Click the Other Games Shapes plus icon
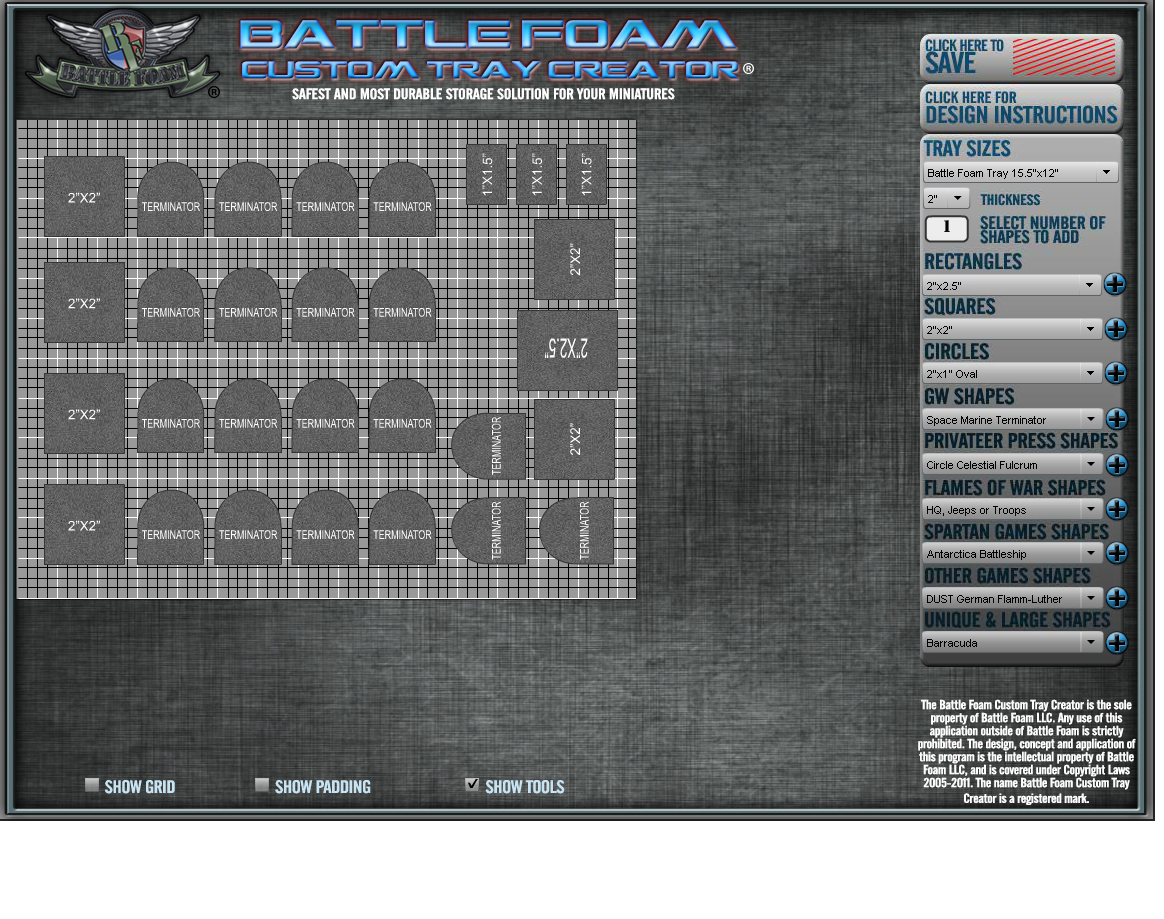Screen dimensions: 1164x919 click(x=1116, y=598)
